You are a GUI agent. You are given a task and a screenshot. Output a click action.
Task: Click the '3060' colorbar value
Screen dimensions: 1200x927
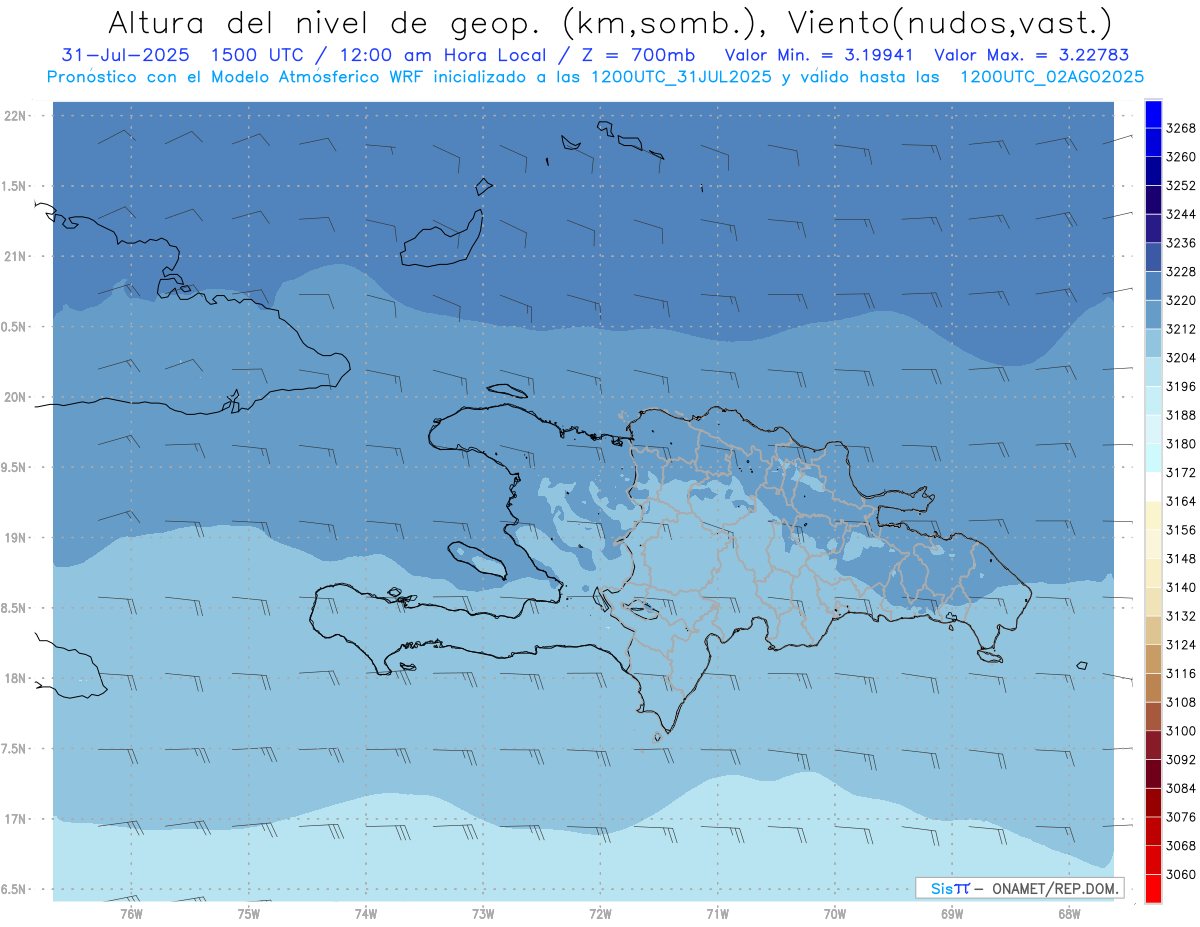pos(1181,874)
